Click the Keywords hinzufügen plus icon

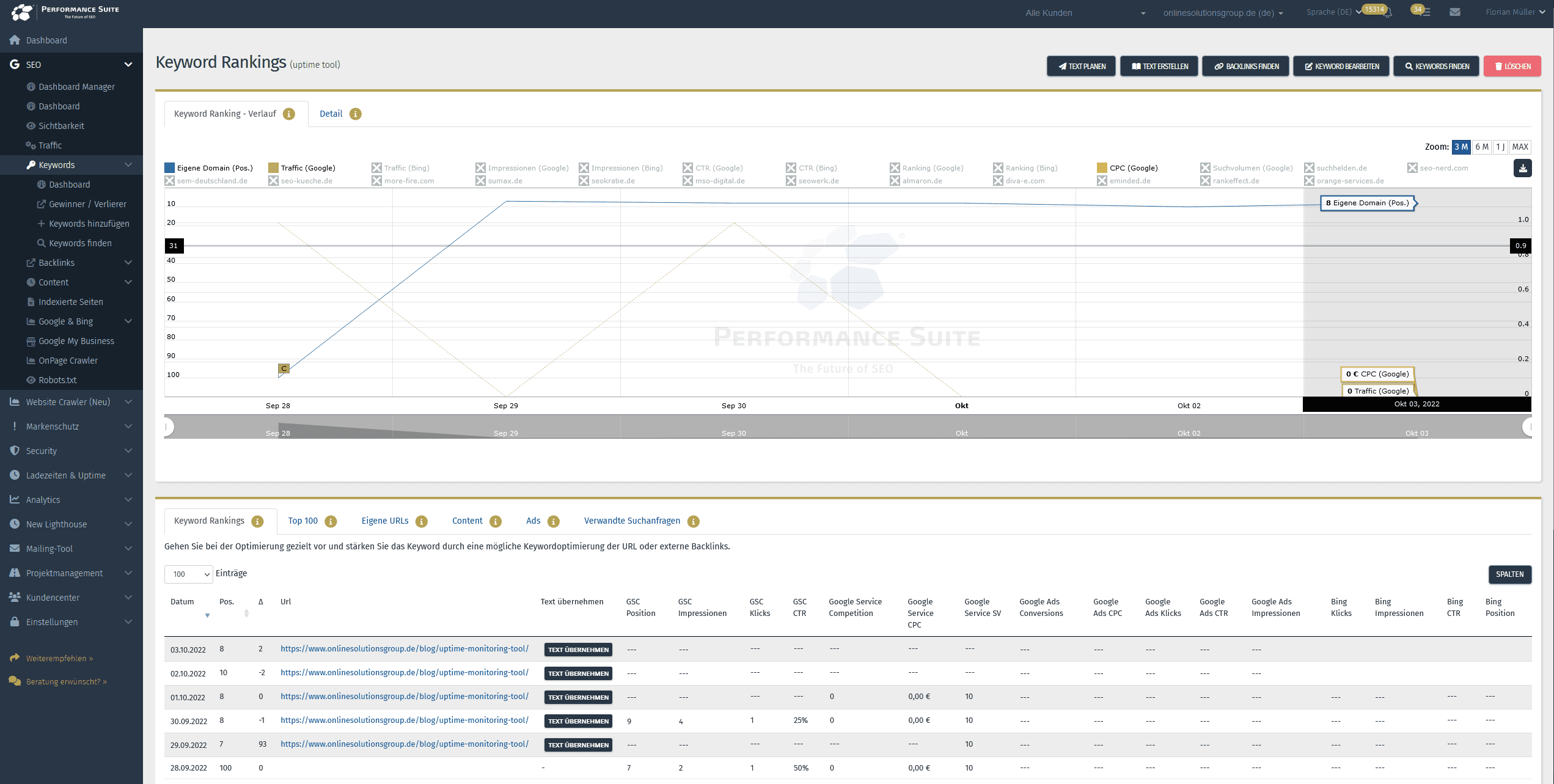pos(42,224)
